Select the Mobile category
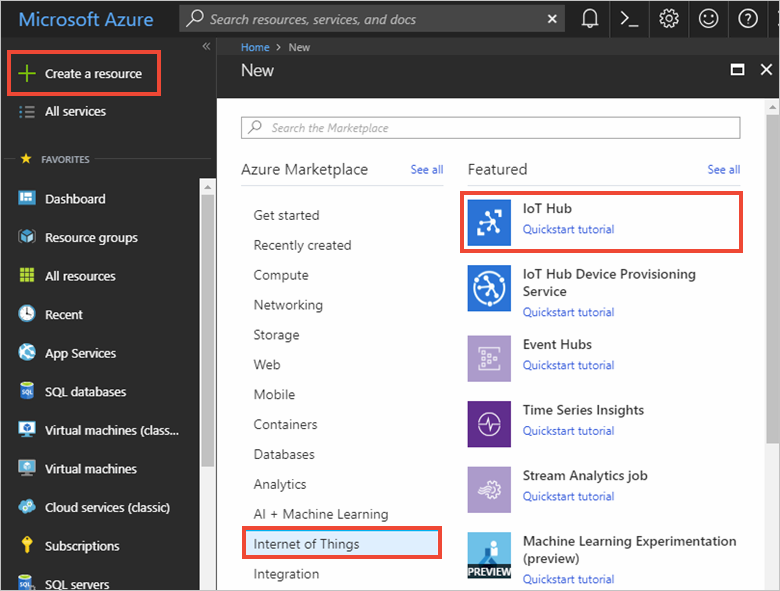Viewport: 780px width, 591px height. pos(274,394)
